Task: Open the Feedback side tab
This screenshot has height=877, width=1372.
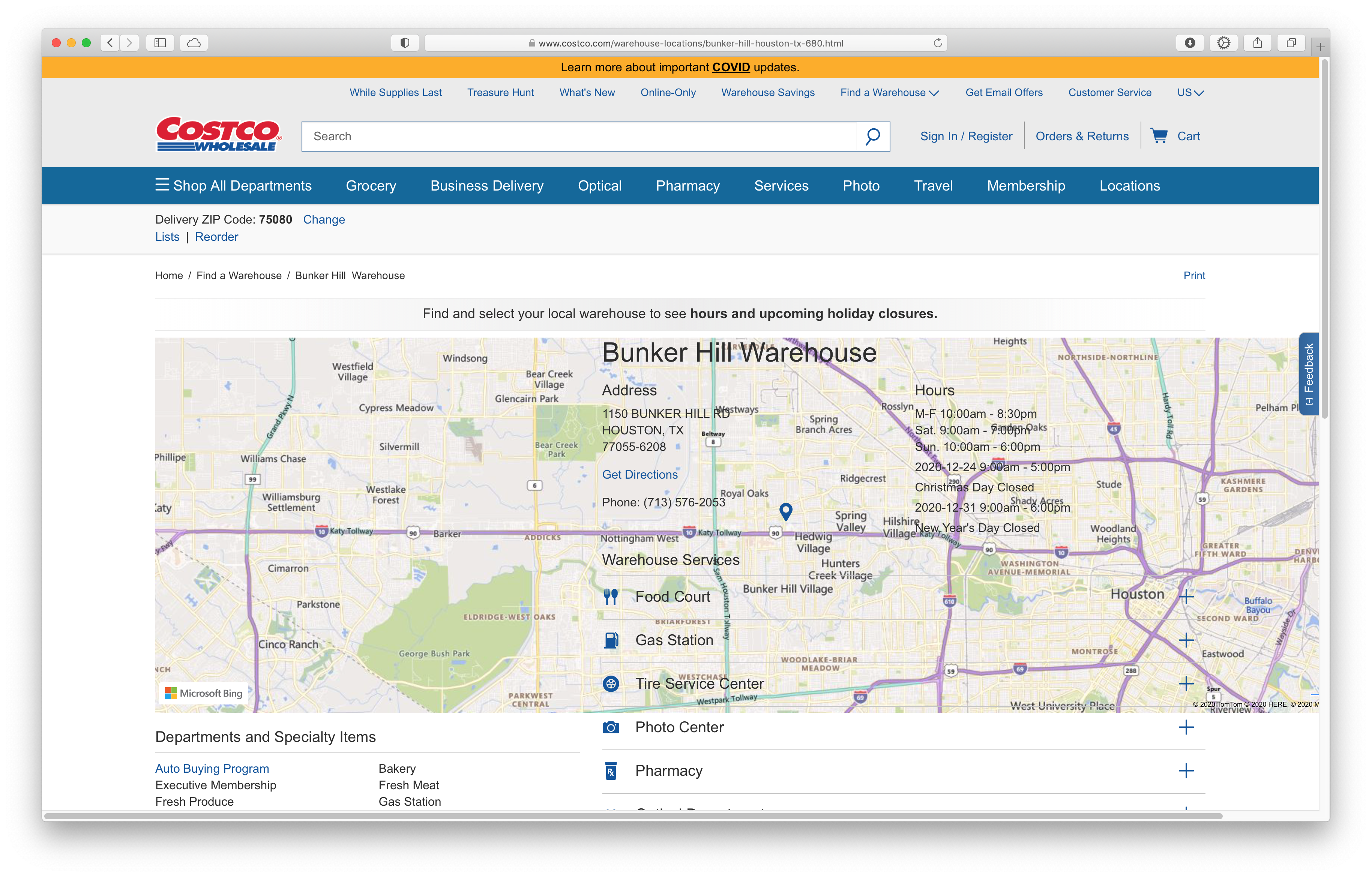Action: (1309, 374)
